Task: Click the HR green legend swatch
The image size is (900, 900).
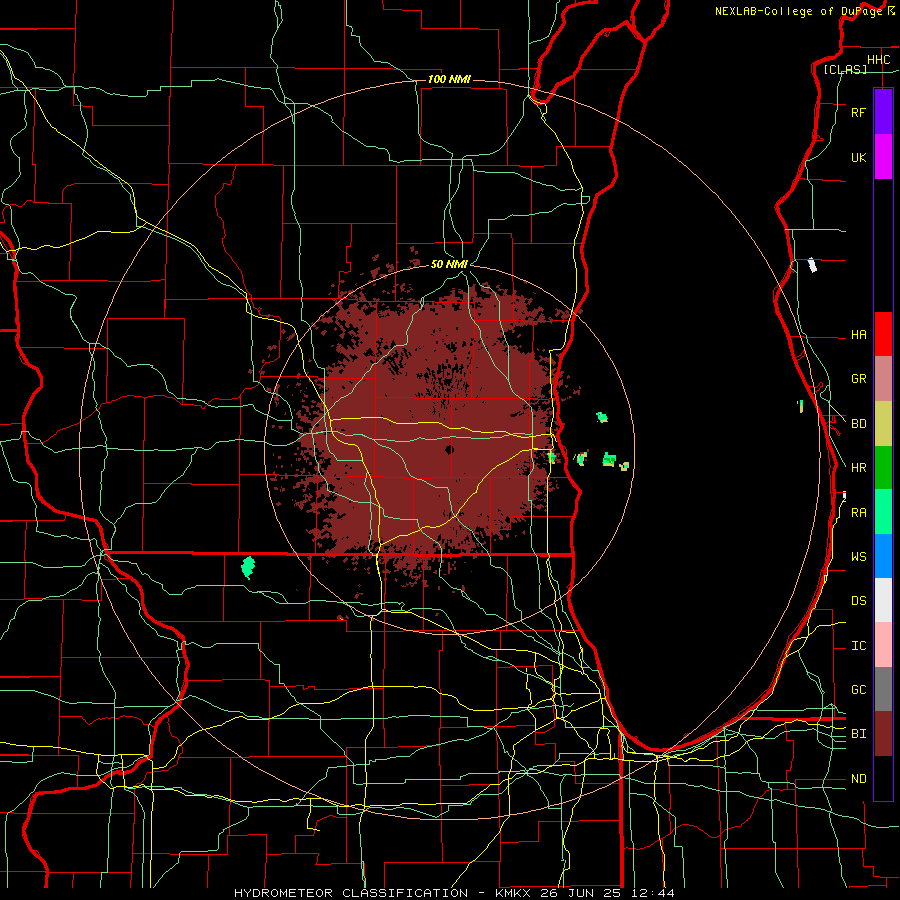Action: click(883, 467)
